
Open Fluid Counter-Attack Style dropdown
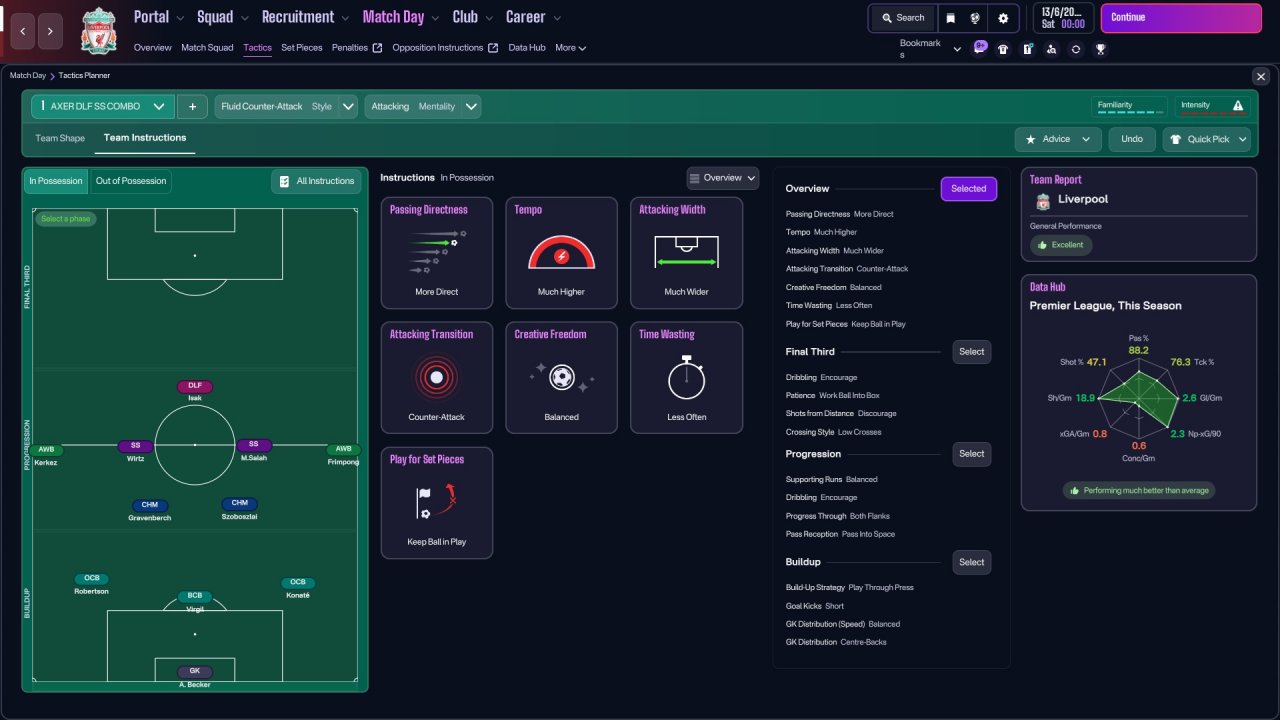[285, 106]
